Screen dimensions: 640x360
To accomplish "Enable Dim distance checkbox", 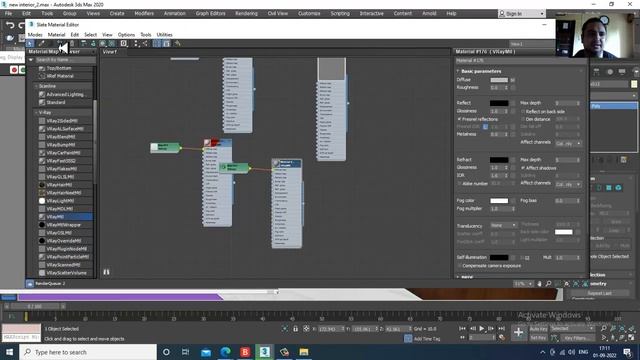I will tap(523, 119).
